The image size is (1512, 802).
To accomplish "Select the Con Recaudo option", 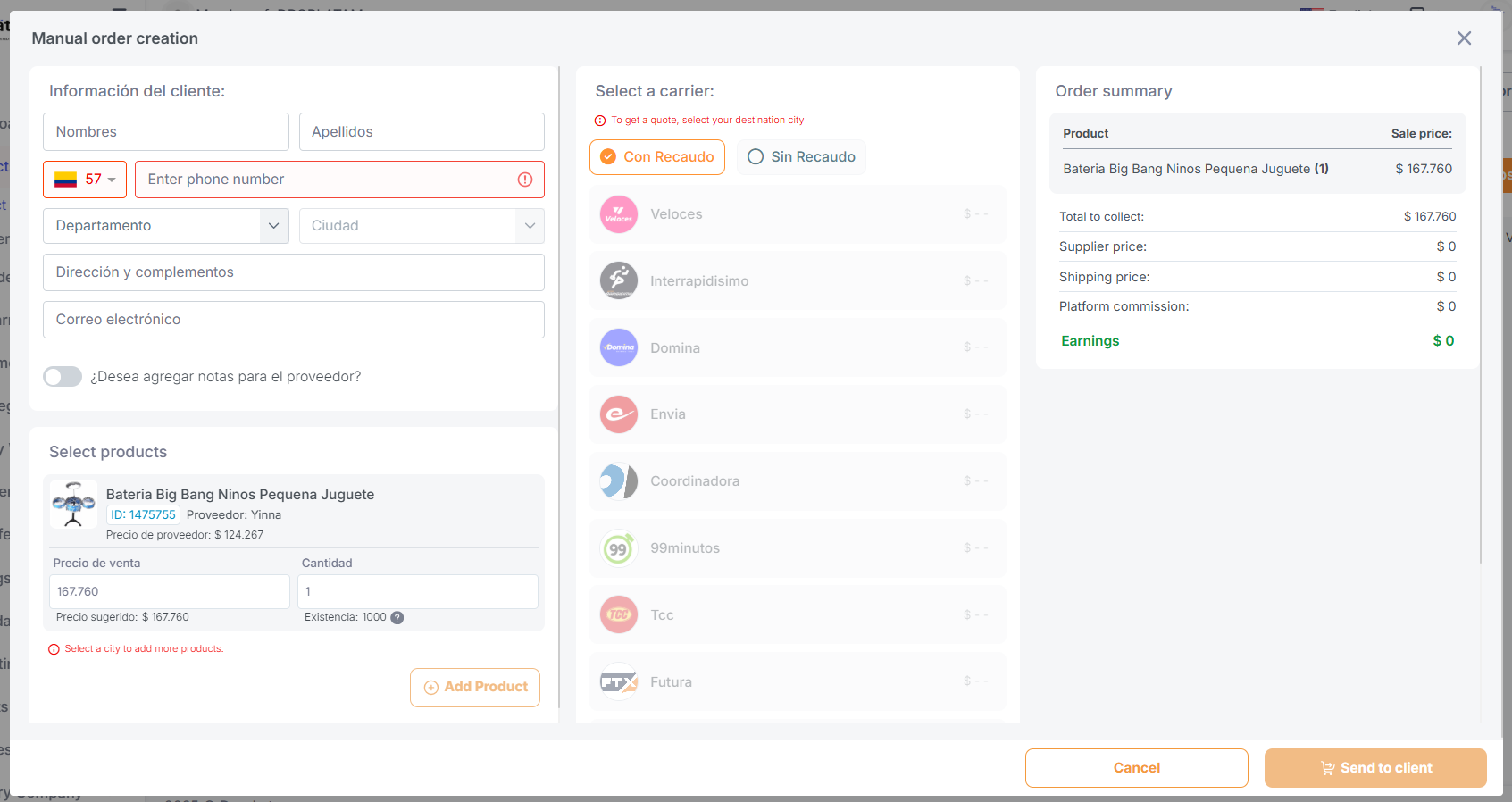I will pyautogui.click(x=657, y=157).
